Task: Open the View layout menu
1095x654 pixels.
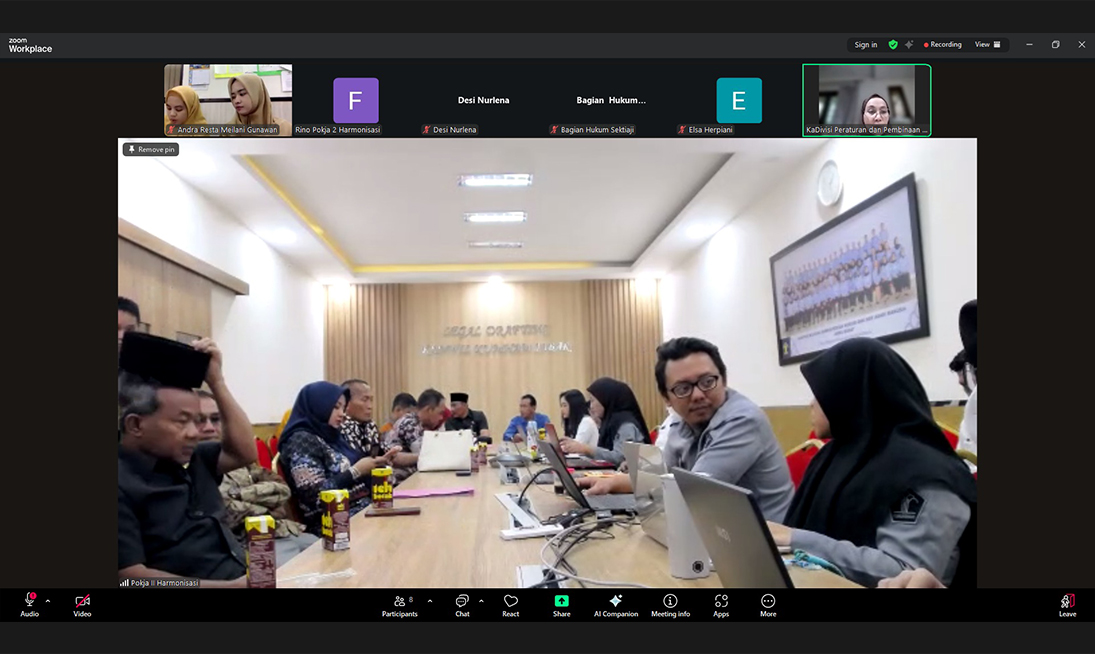Action: 987,45
